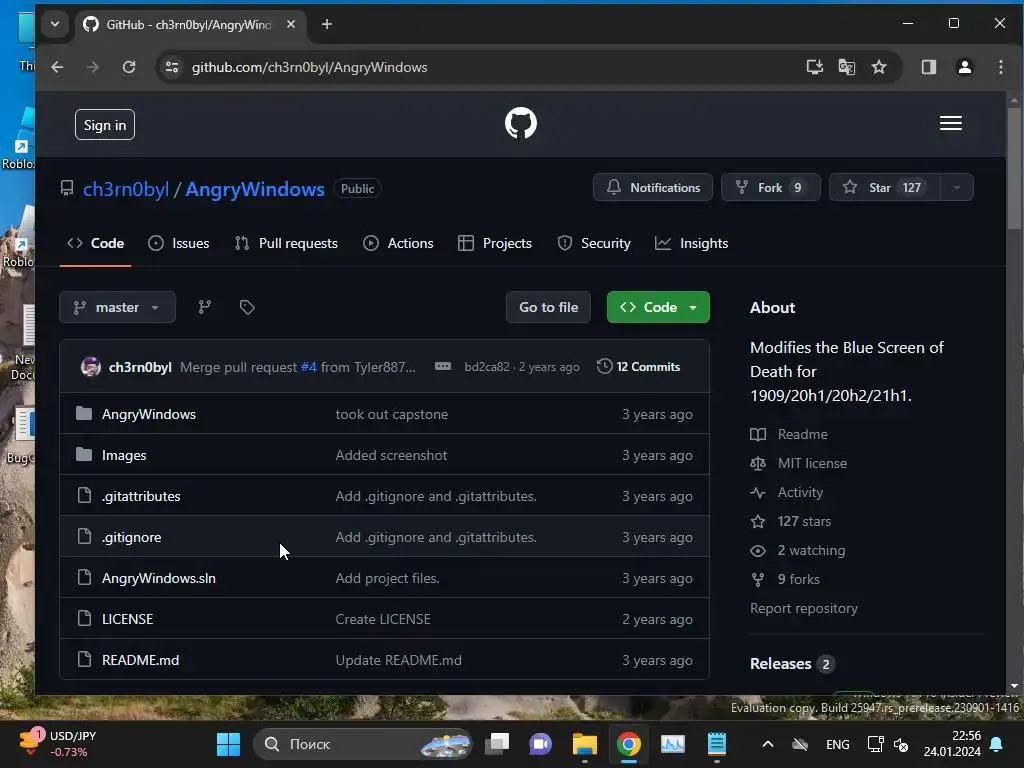
Task: Open the Star lists dropdown arrow
Action: coord(957,187)
